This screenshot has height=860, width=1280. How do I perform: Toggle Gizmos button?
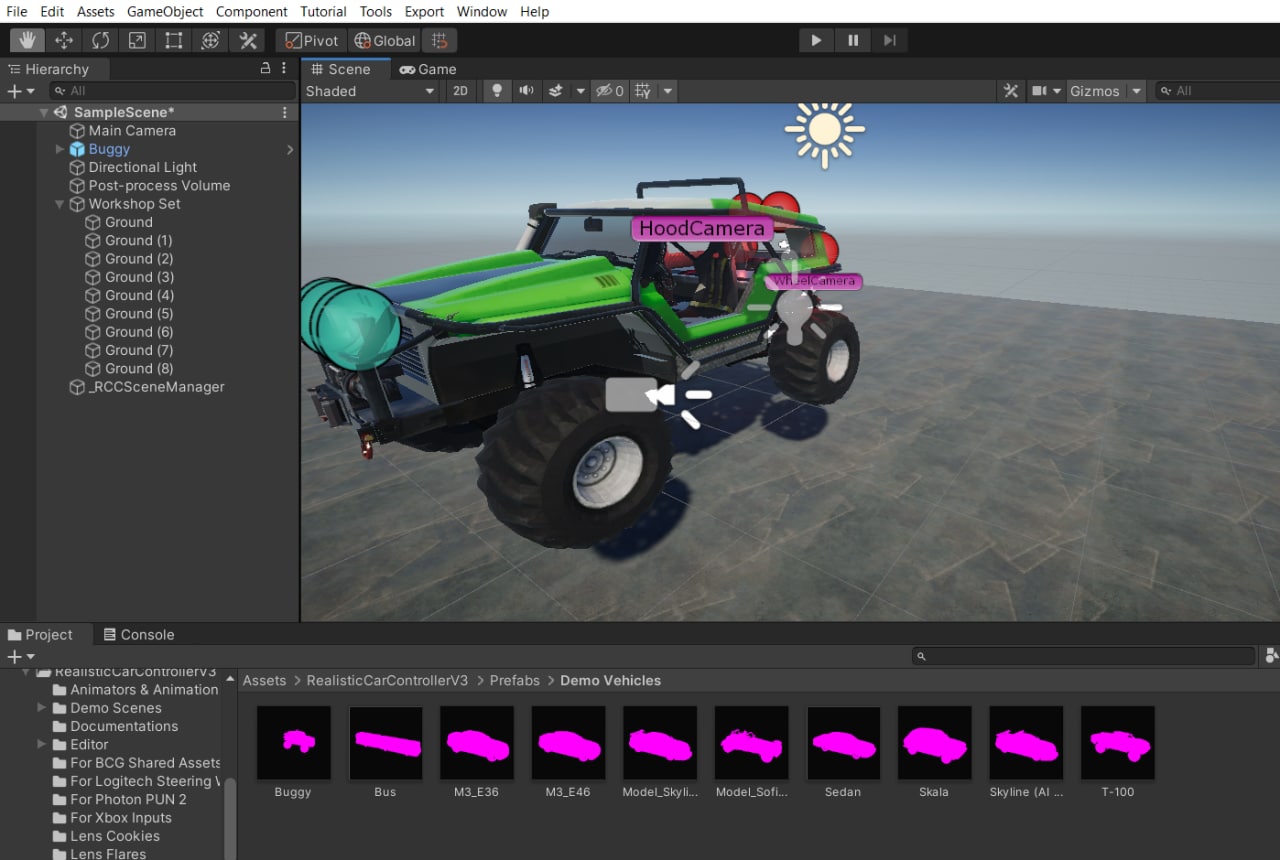[x=1095, y=91]
